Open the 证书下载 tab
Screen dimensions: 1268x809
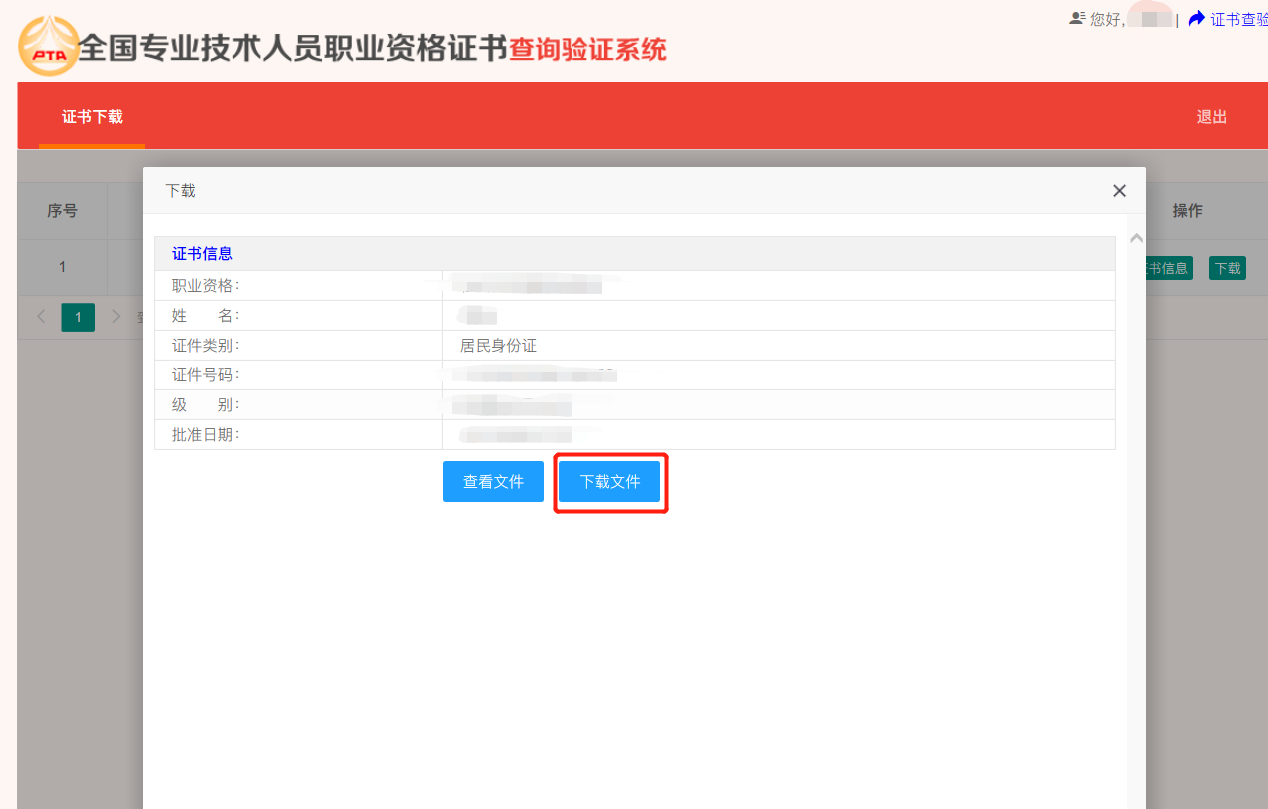[92, 117]
